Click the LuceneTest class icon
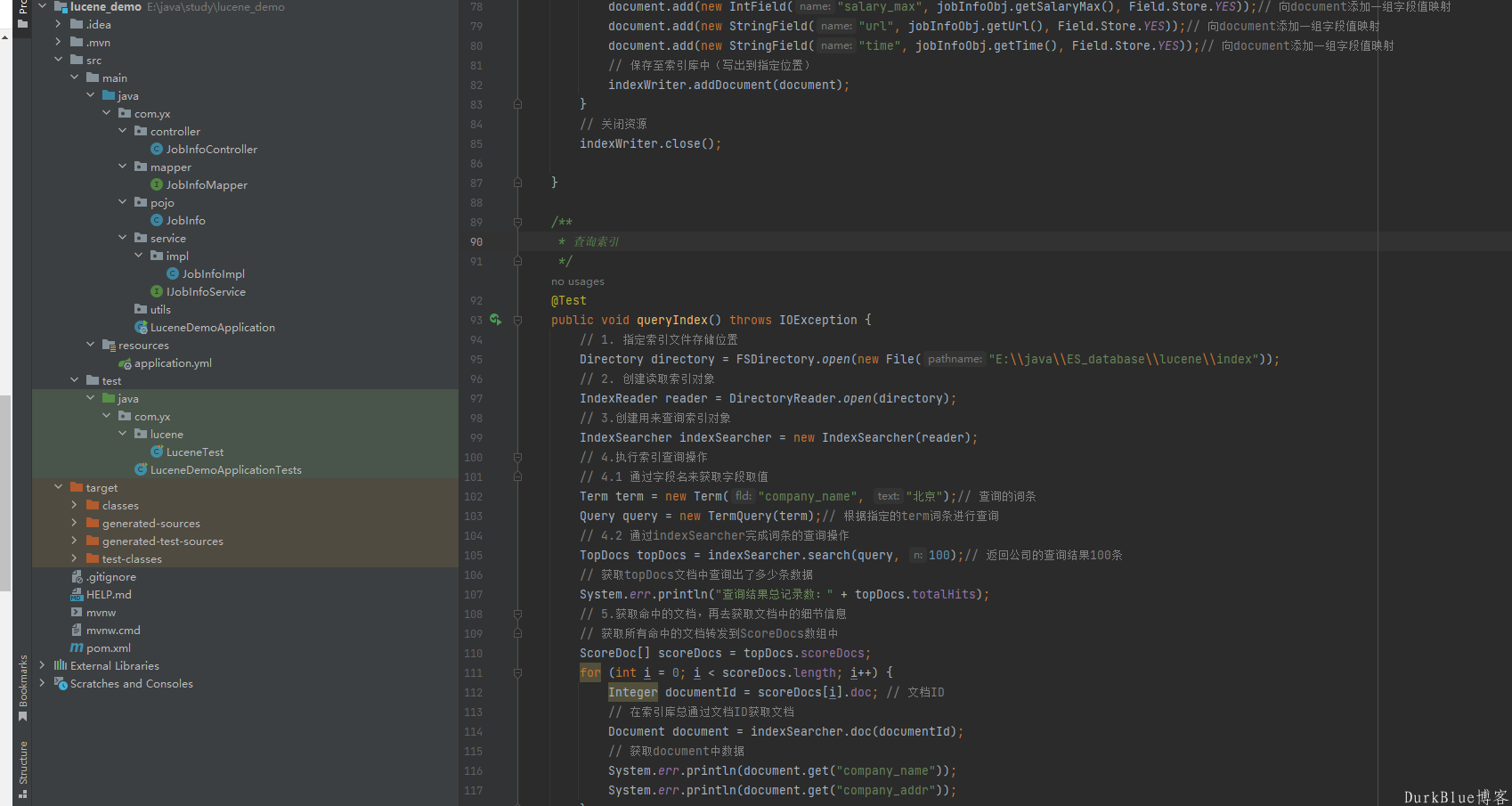This screenshot has width=1512, height=806. (157, 452)
